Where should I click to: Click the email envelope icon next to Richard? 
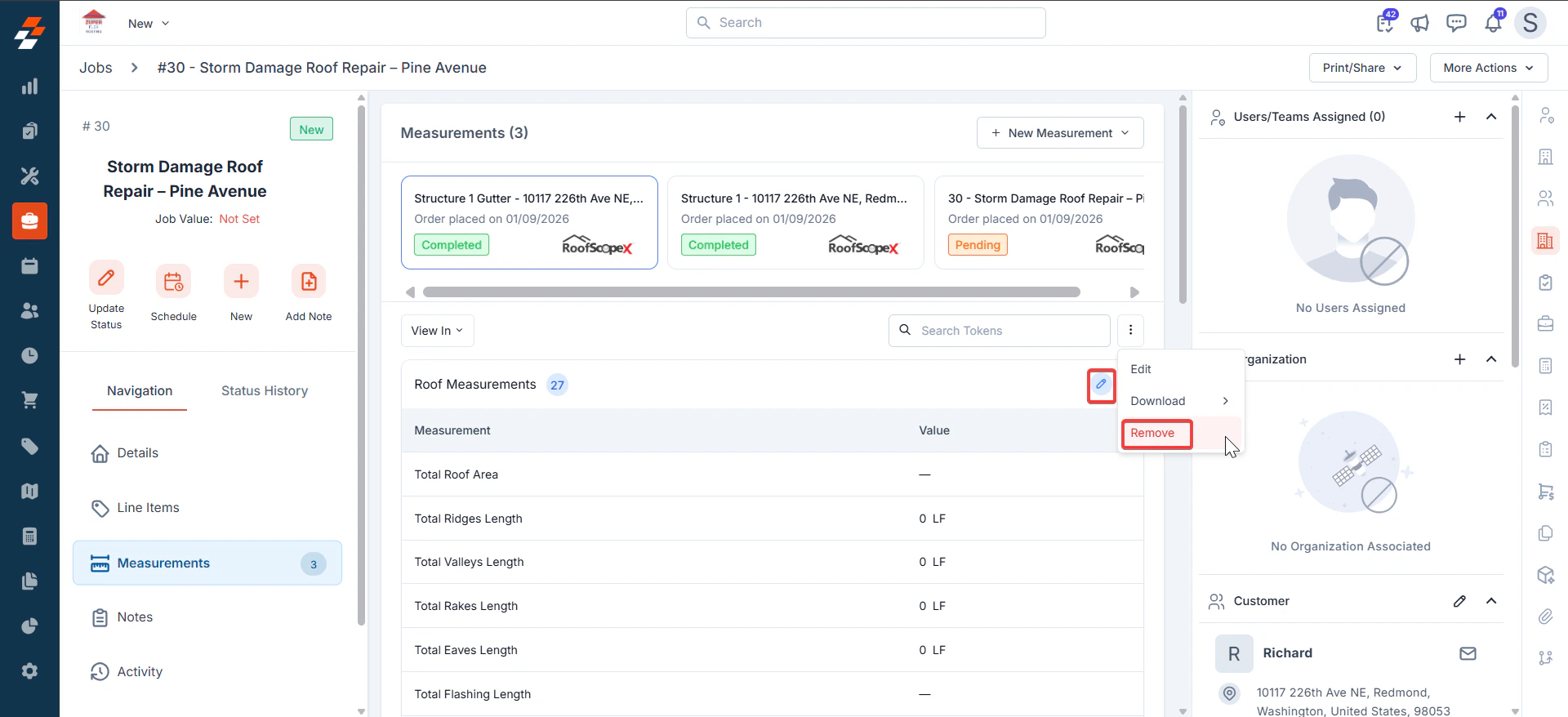pyautogui.click(x=1468, y=653)
